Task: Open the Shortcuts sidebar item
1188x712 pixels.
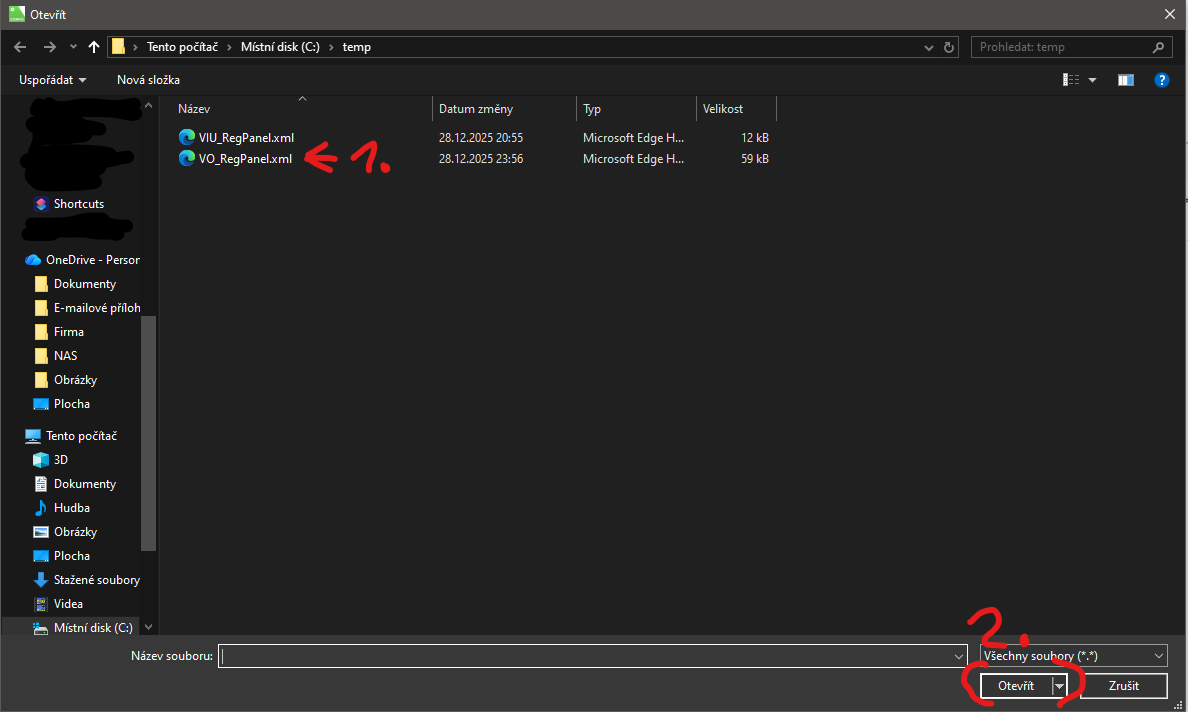Action: [78, 204]
